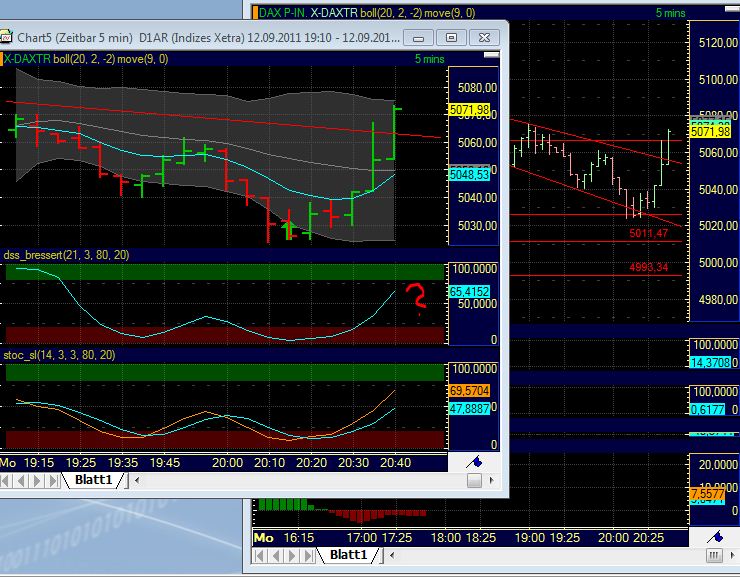Click the small white bar icon right of Chart5's 5 mins

click(492, 55)
